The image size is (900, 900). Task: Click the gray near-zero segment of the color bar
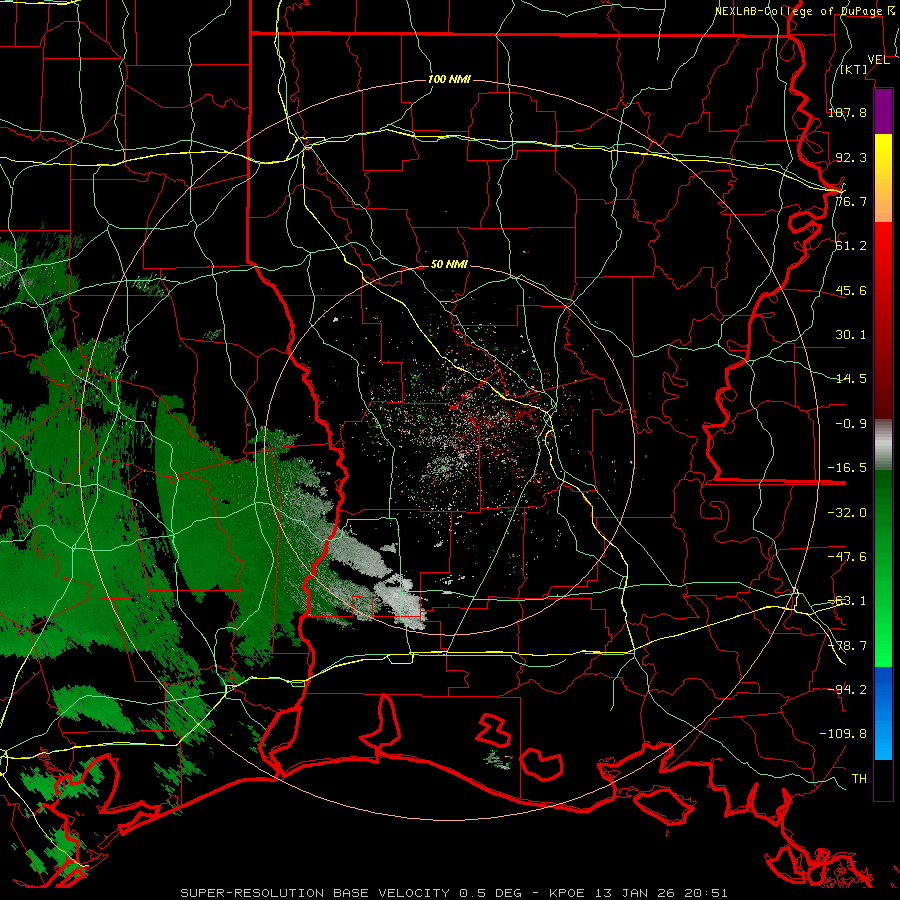coord(883,445)
